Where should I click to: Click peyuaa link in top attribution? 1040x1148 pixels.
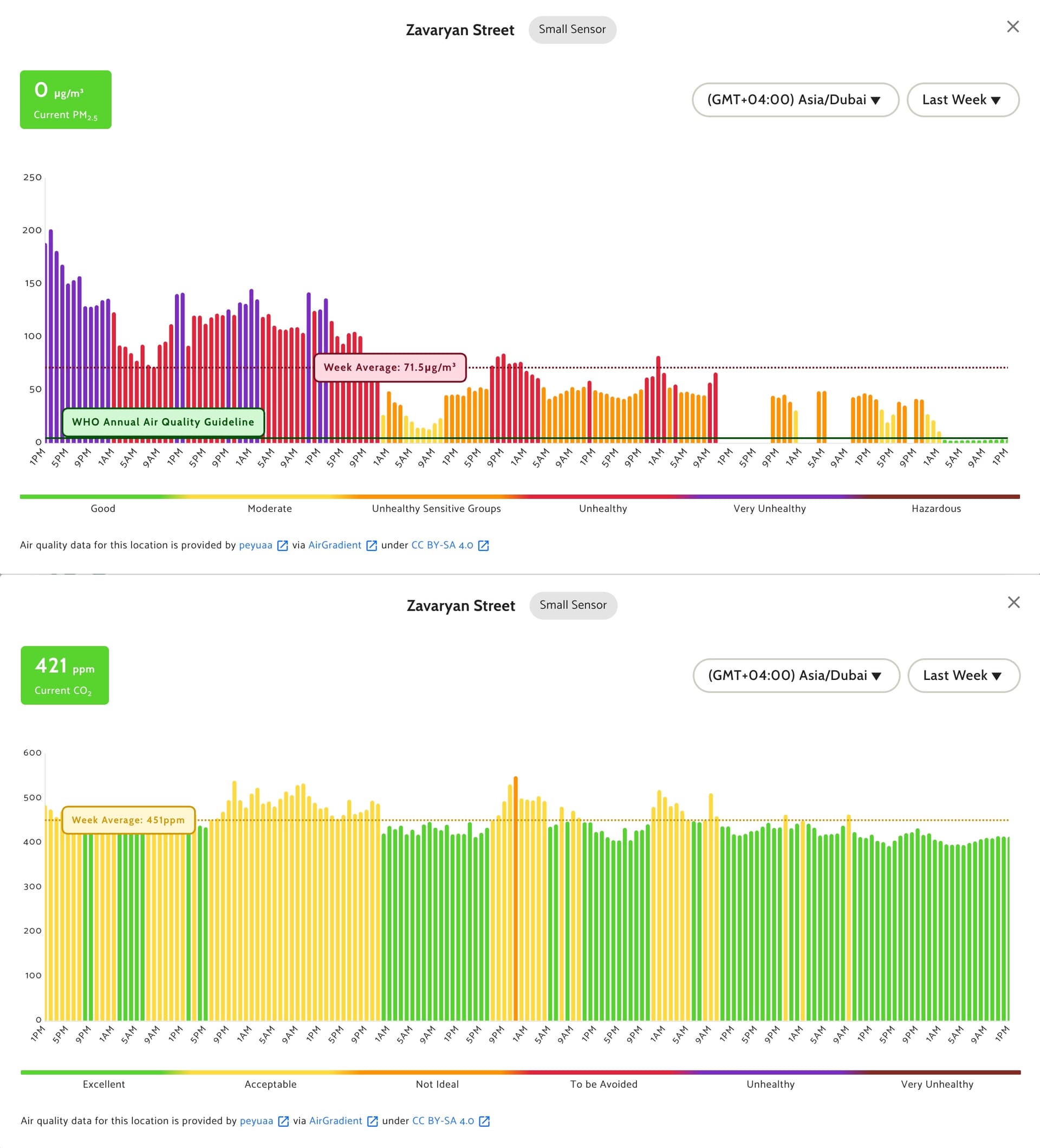click(x=256, y=545)
